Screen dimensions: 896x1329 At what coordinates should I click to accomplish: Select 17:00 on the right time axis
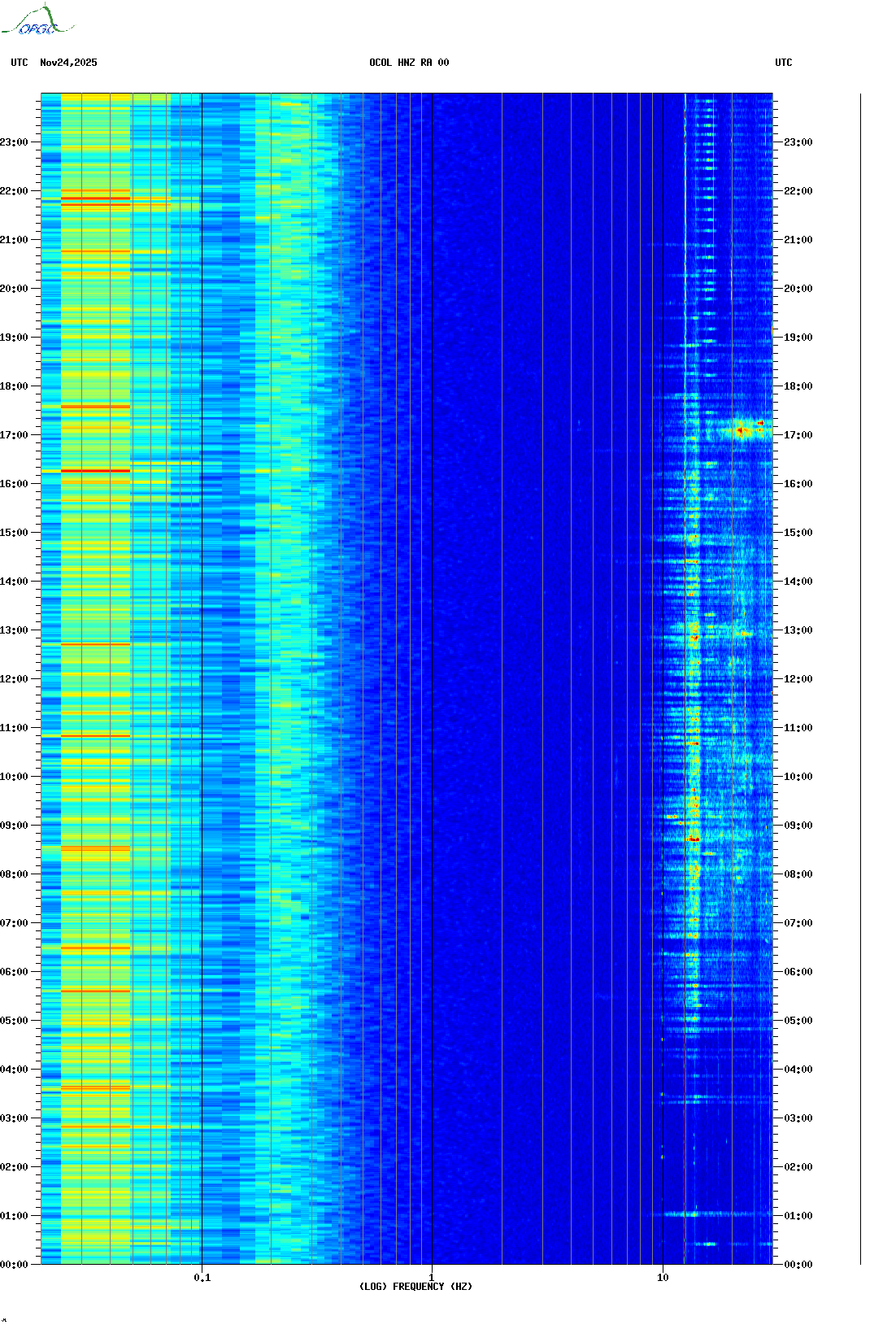[x=798, y=435]
